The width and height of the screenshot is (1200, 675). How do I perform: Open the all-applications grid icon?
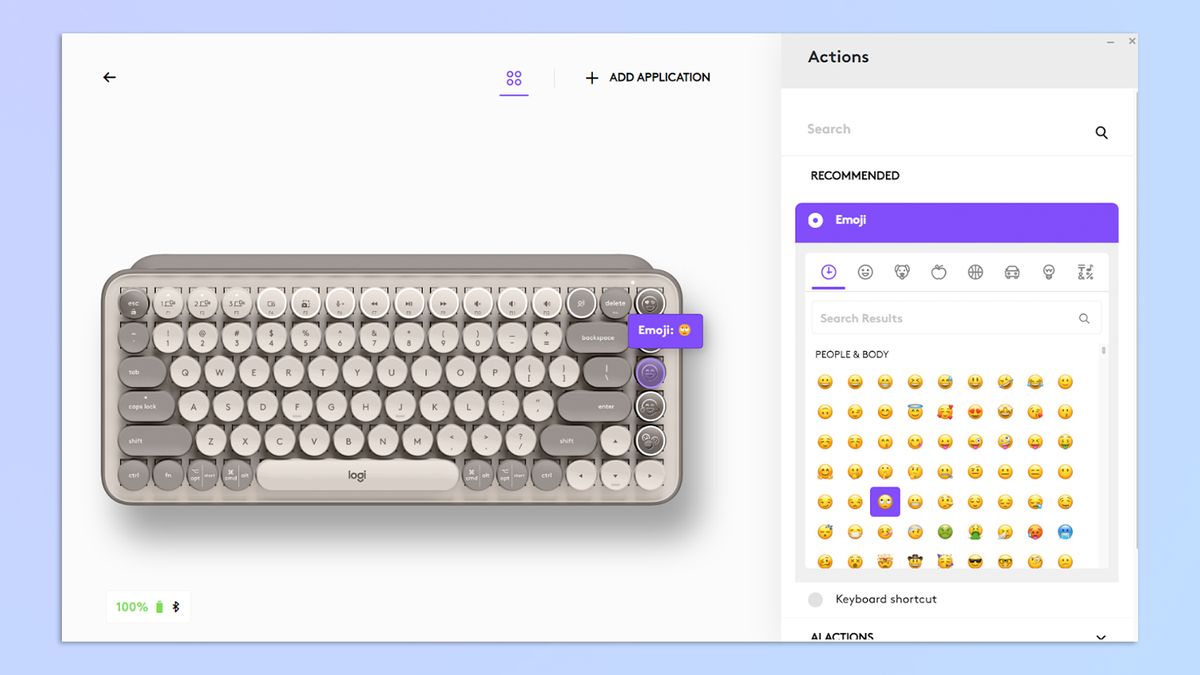pos(514,78)
